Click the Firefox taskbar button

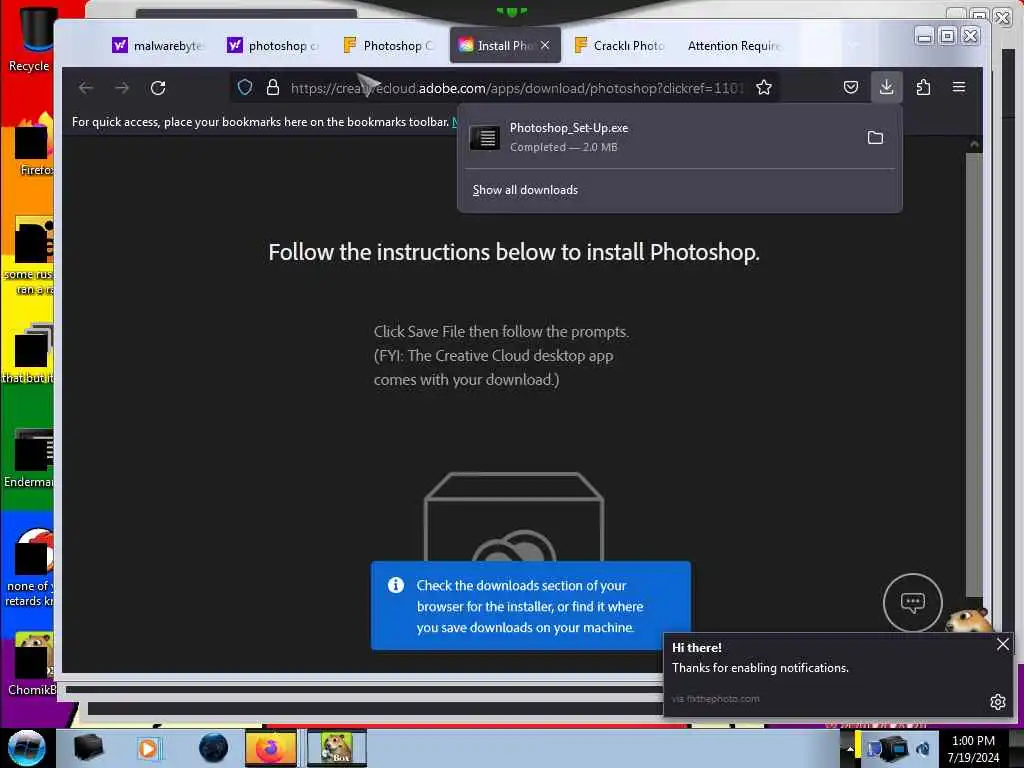270,748
